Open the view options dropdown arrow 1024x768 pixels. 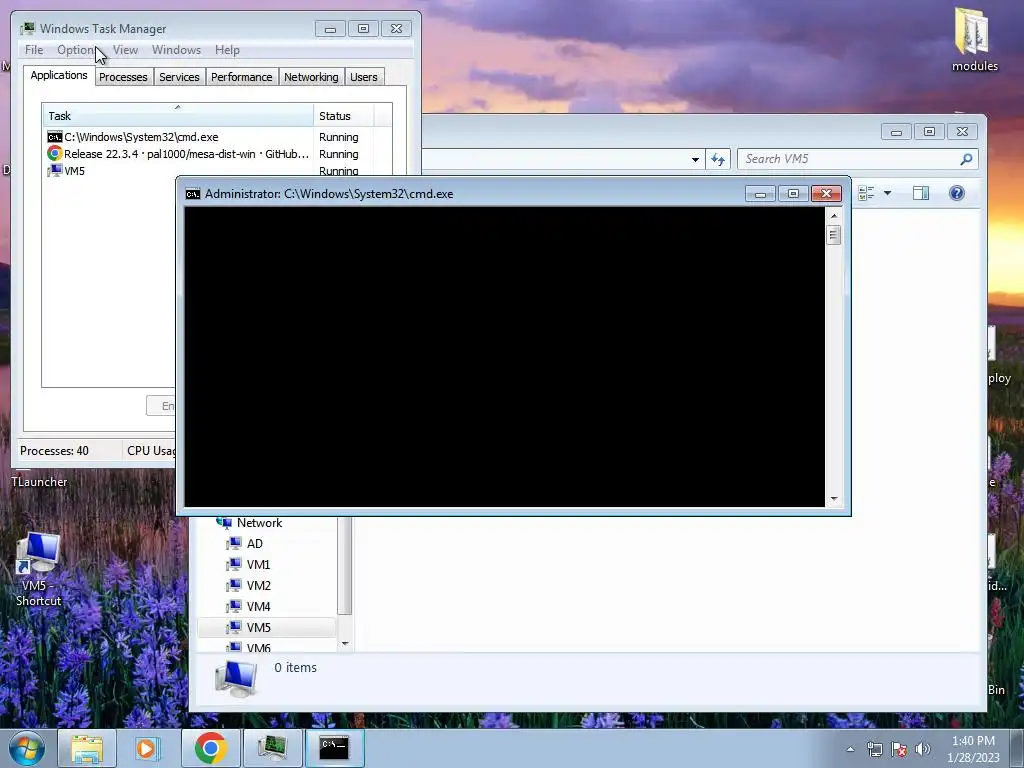click(x=887, y=193)
